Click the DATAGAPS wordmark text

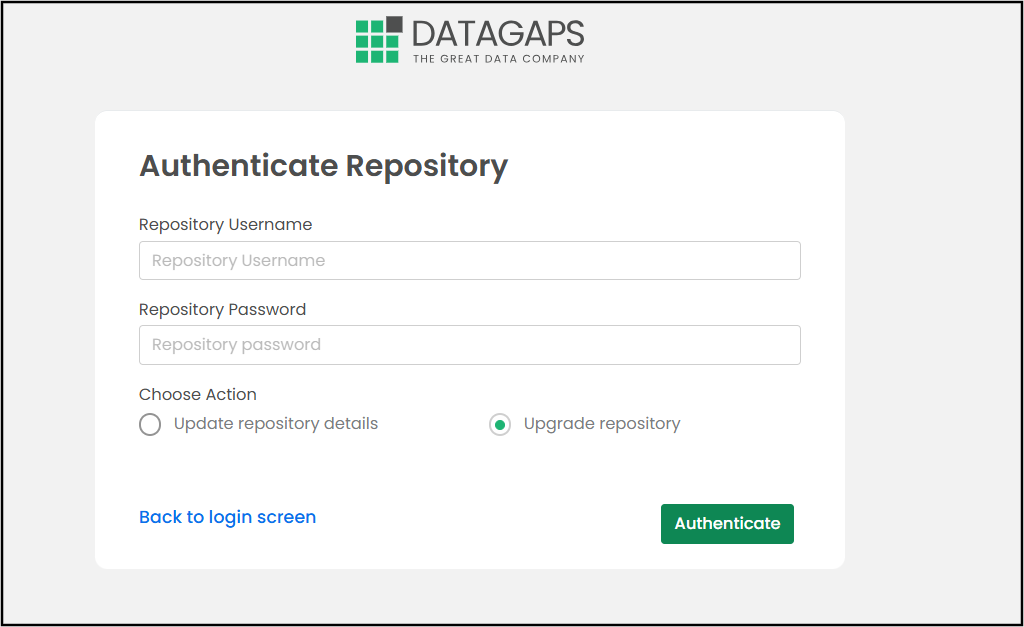[497, 33]
